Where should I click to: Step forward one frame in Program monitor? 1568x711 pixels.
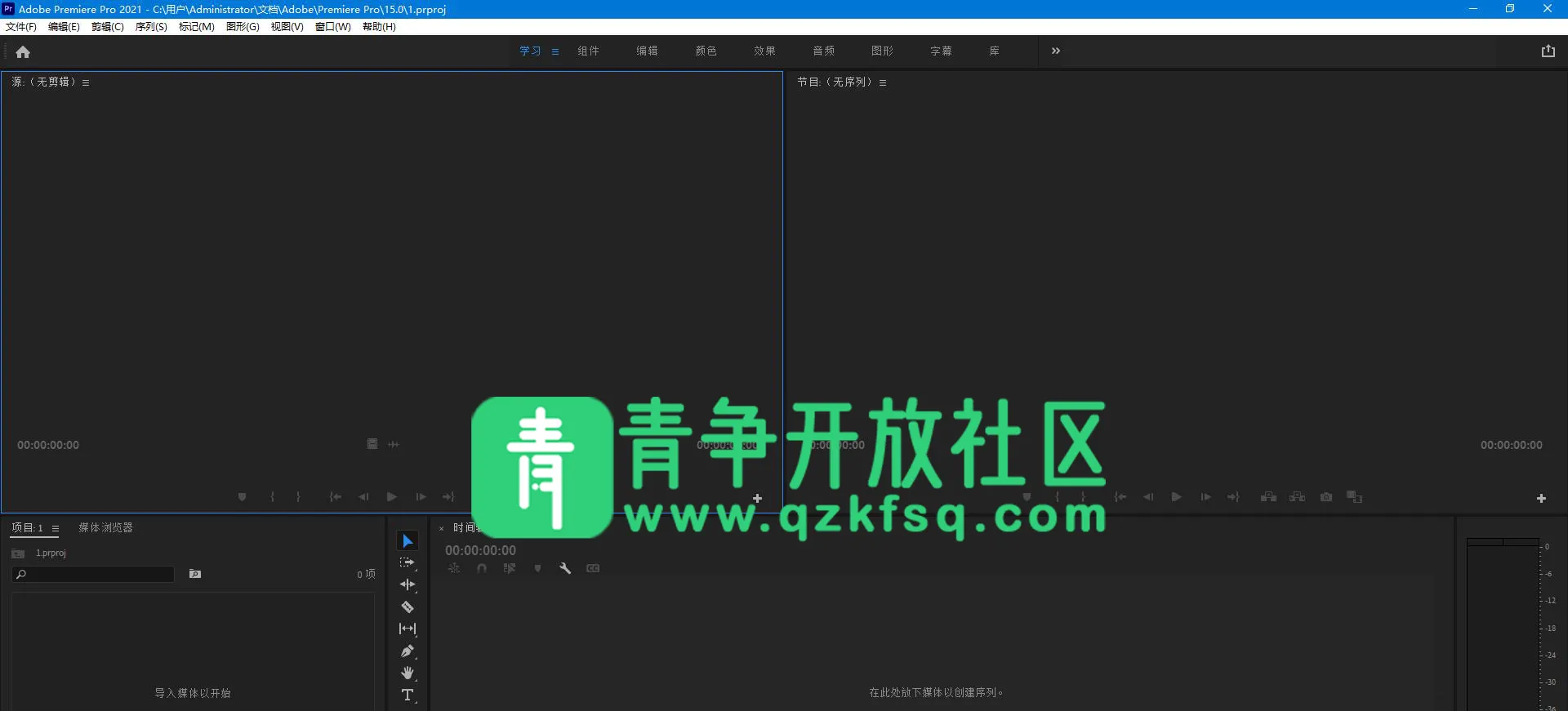(x=1205, y=496)
